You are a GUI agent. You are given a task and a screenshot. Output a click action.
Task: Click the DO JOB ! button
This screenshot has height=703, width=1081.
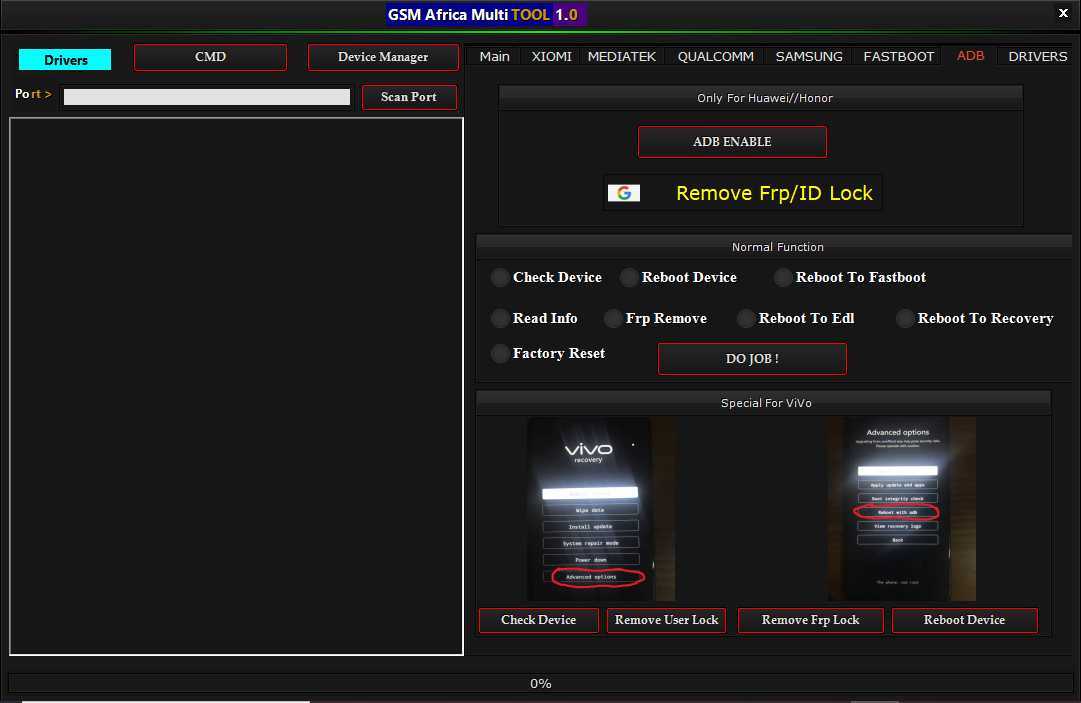[752, 359]
